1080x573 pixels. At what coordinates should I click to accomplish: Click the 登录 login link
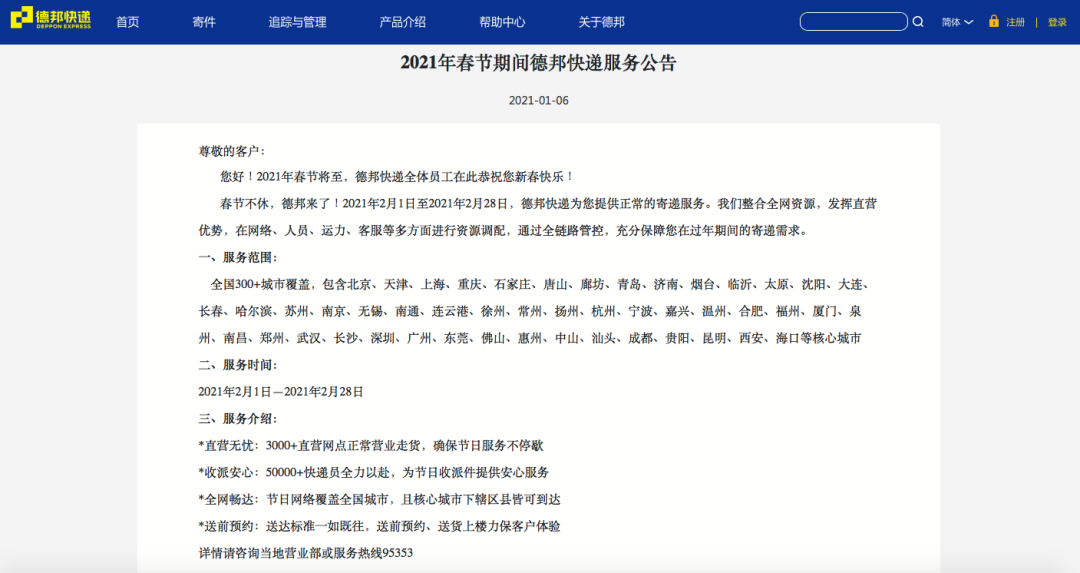pos(1057,22)
